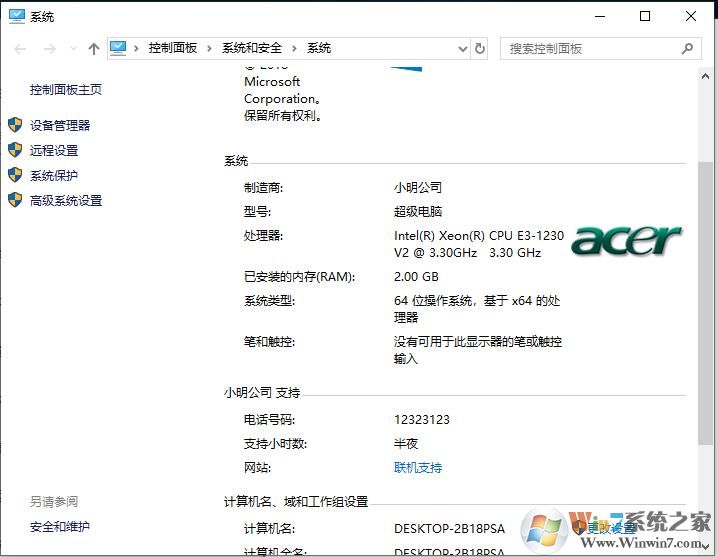
Task: Open 远程设置 in the sidebar
Action: 54,150
